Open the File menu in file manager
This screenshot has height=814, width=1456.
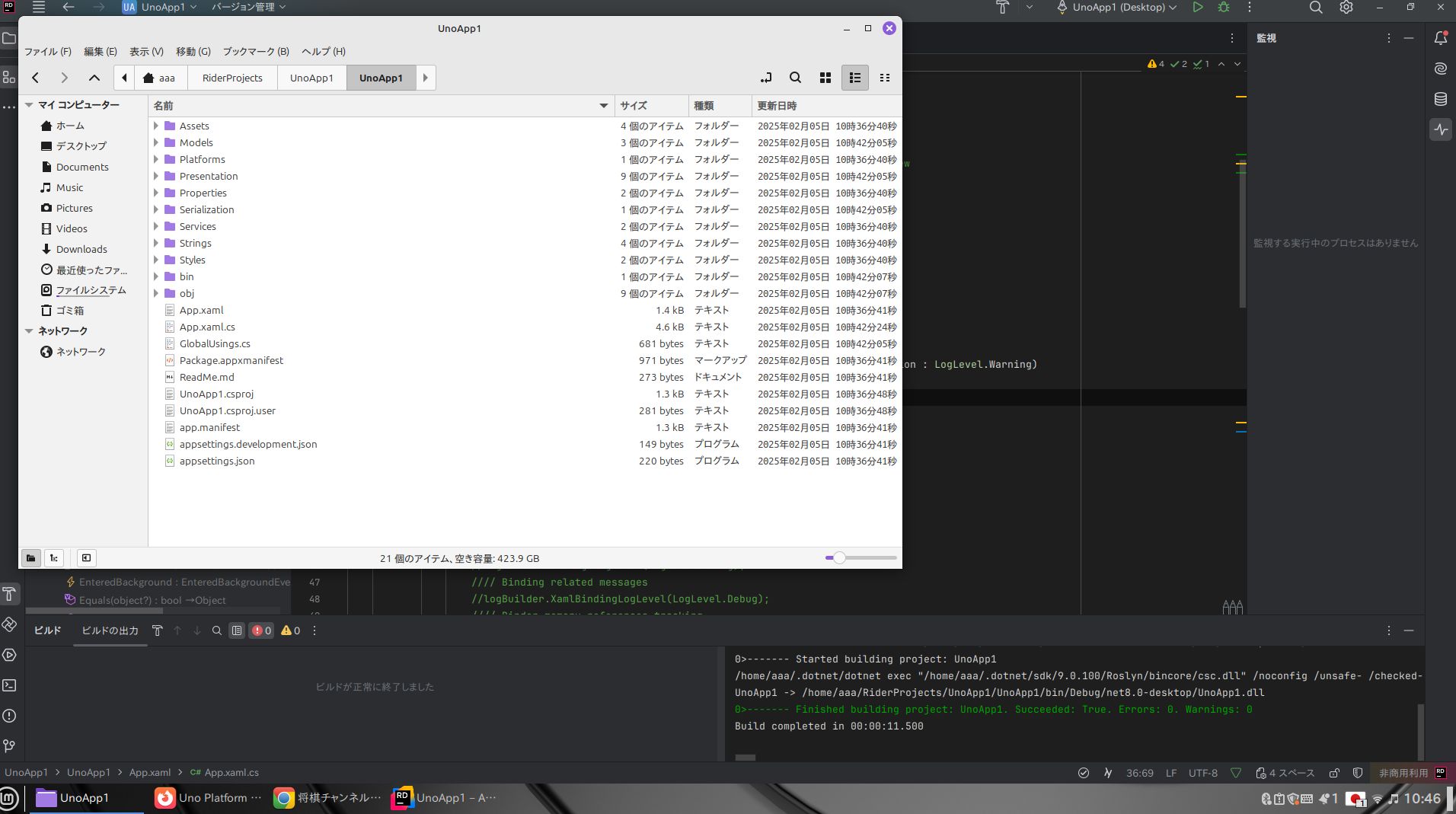[47, 52]
